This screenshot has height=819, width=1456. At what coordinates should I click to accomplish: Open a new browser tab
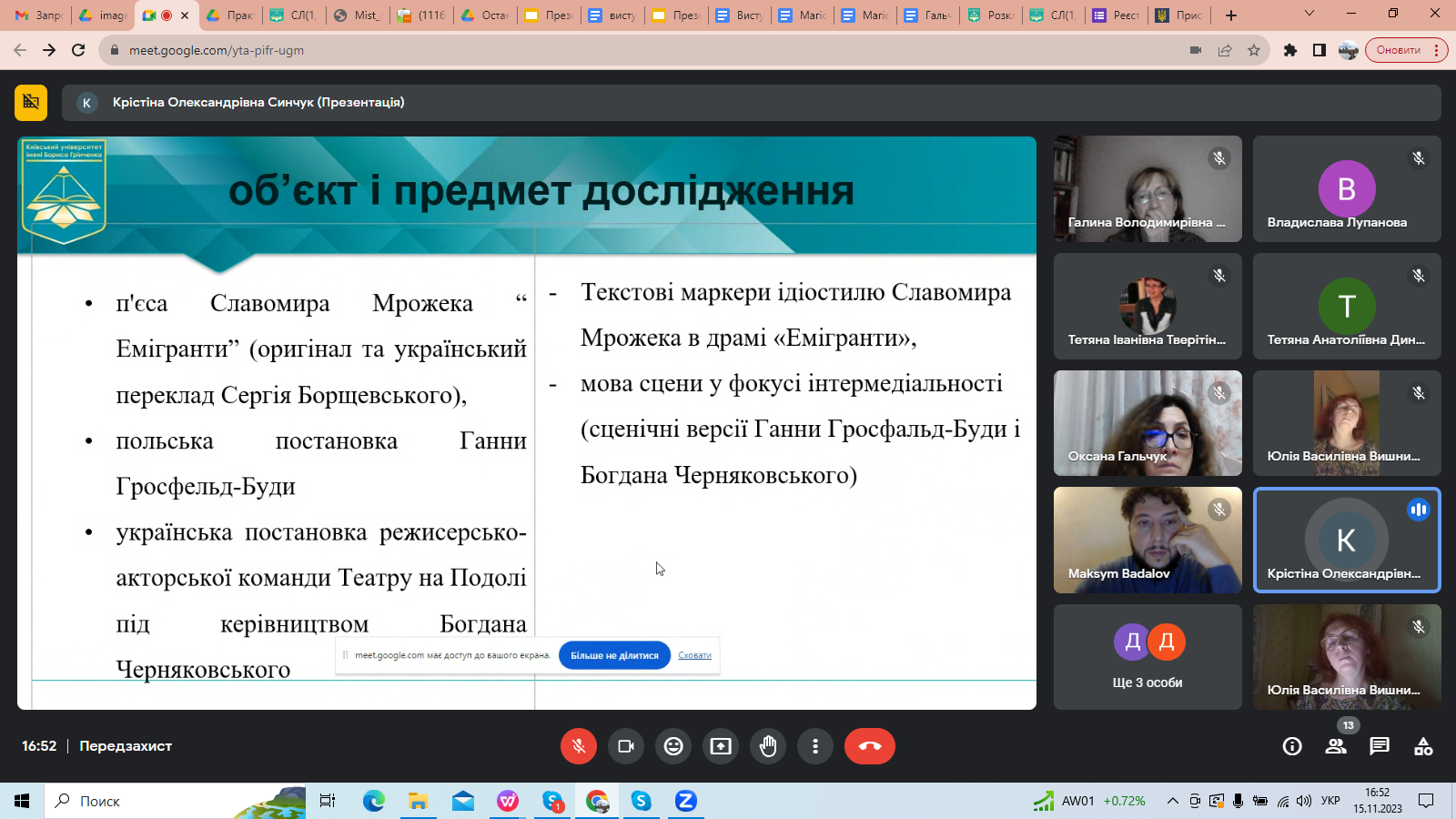coord(1231,15)
